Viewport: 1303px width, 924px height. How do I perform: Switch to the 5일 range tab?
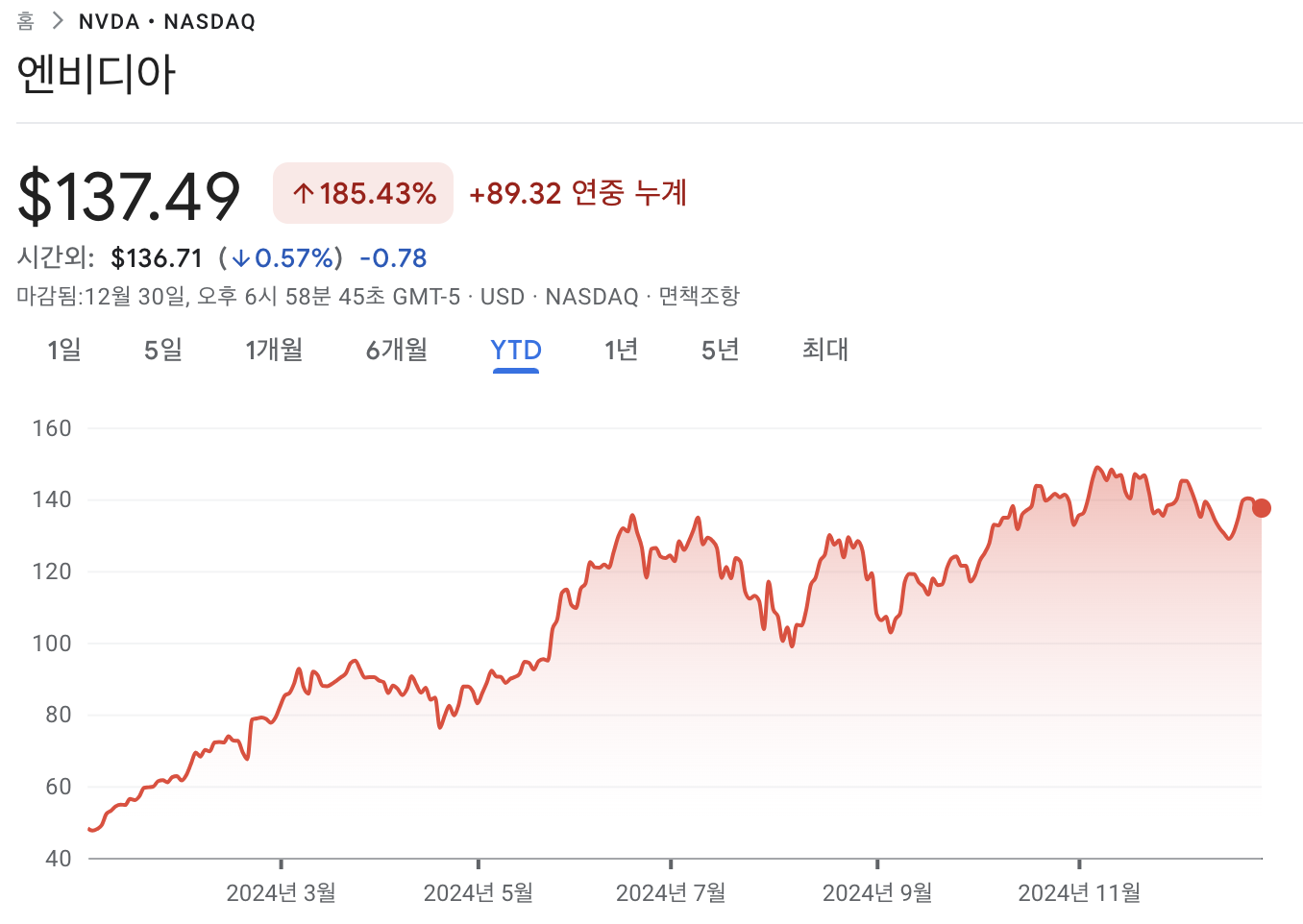pos(163,350)
